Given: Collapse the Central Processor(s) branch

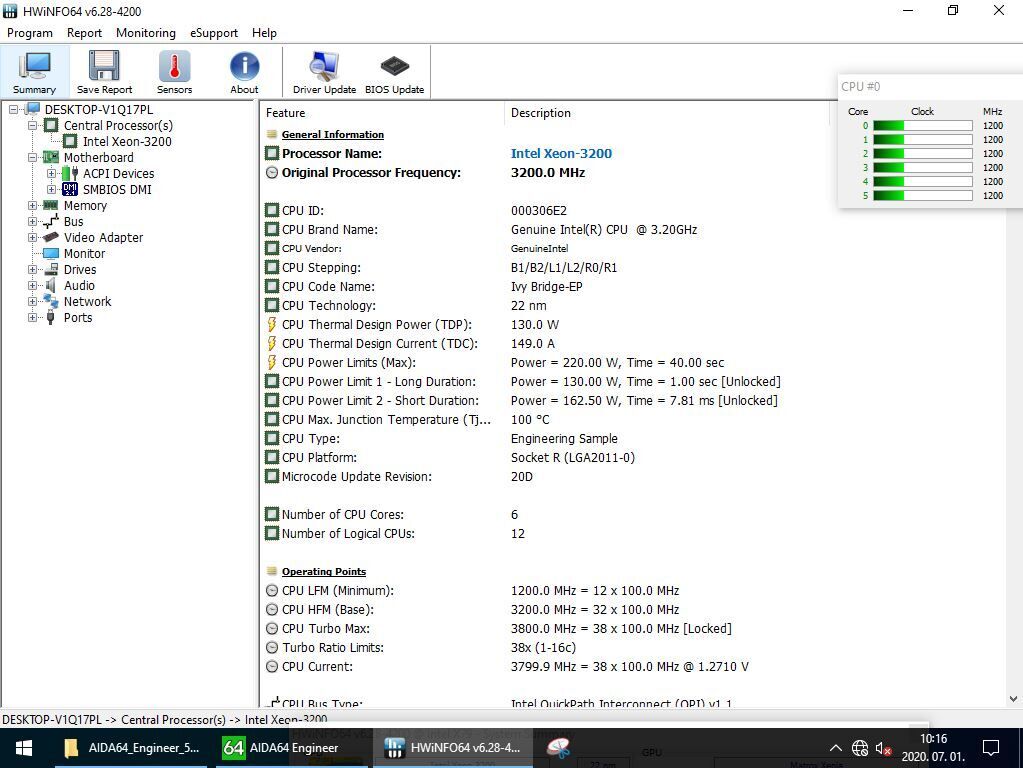Looking at the screenshot, I should tap(32, 125).
